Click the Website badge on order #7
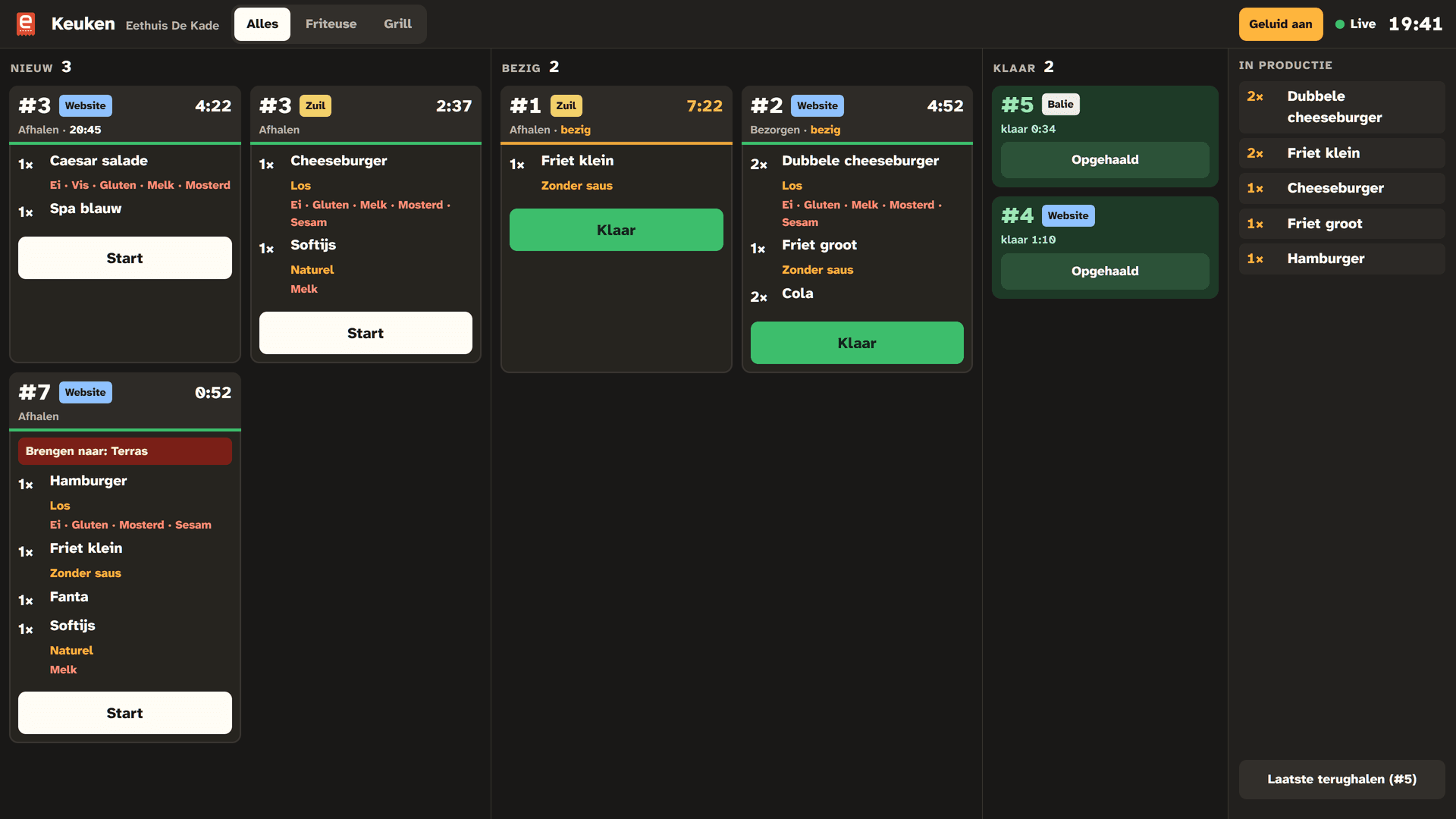This screenshot has height=819, width=1456. point(86,392)
